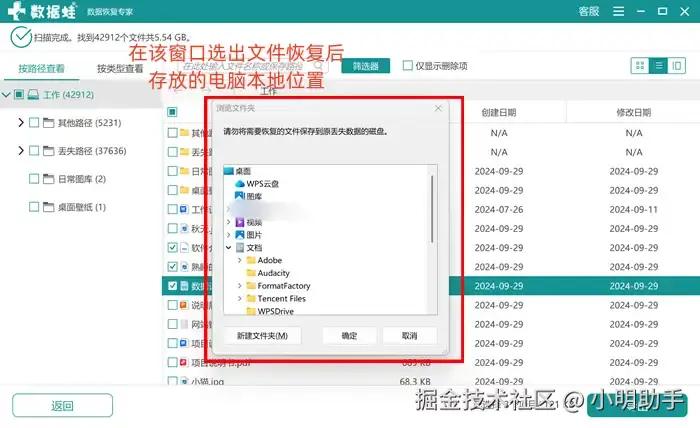This screenshot has height=428, width=700.
Task: Collapse the 文档 folder node
Action: pyautogui.click(x=229, y=247)
